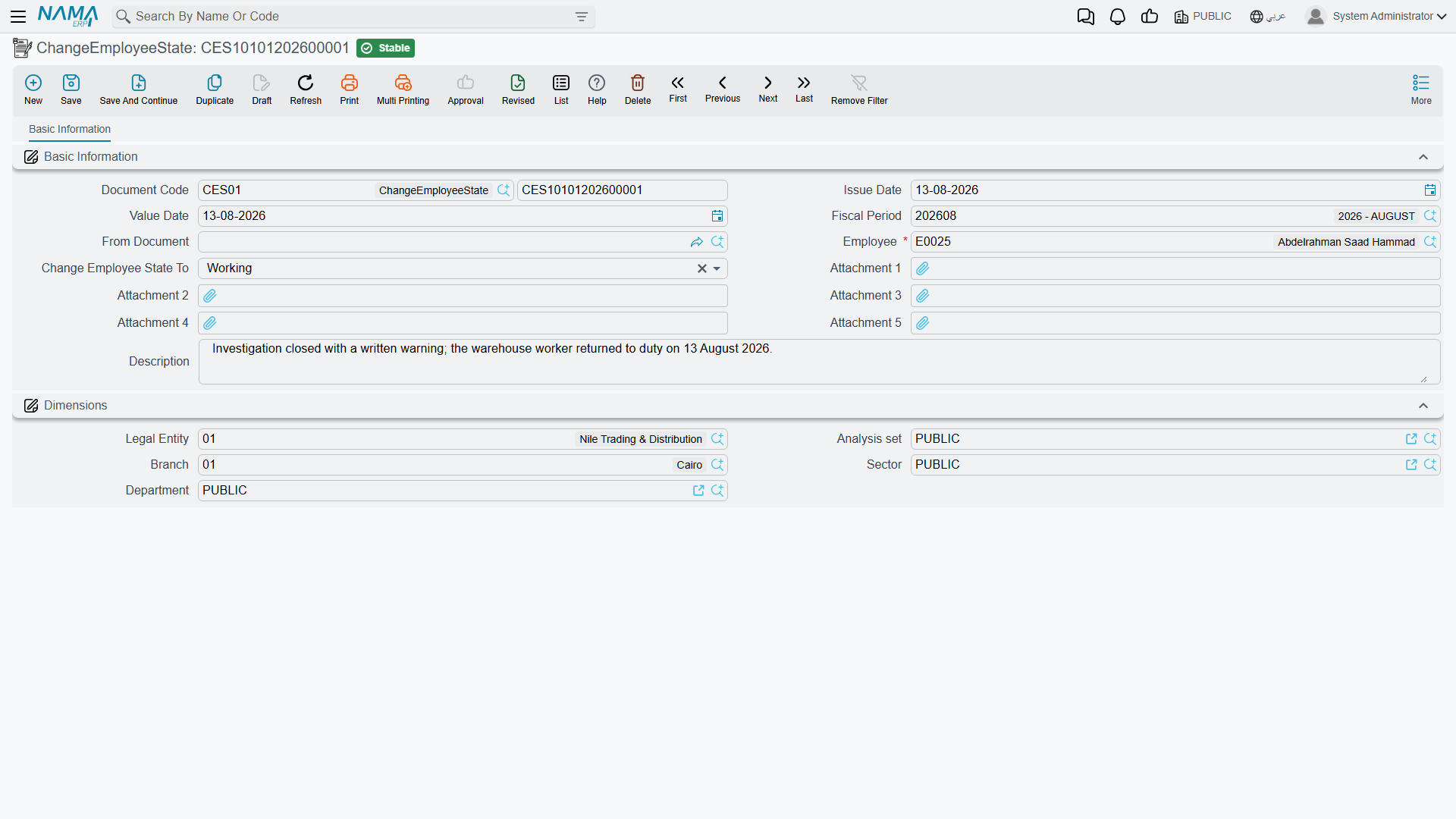Clear the Working state selection
Screen dimensions: 1456x819
point(702,268)
